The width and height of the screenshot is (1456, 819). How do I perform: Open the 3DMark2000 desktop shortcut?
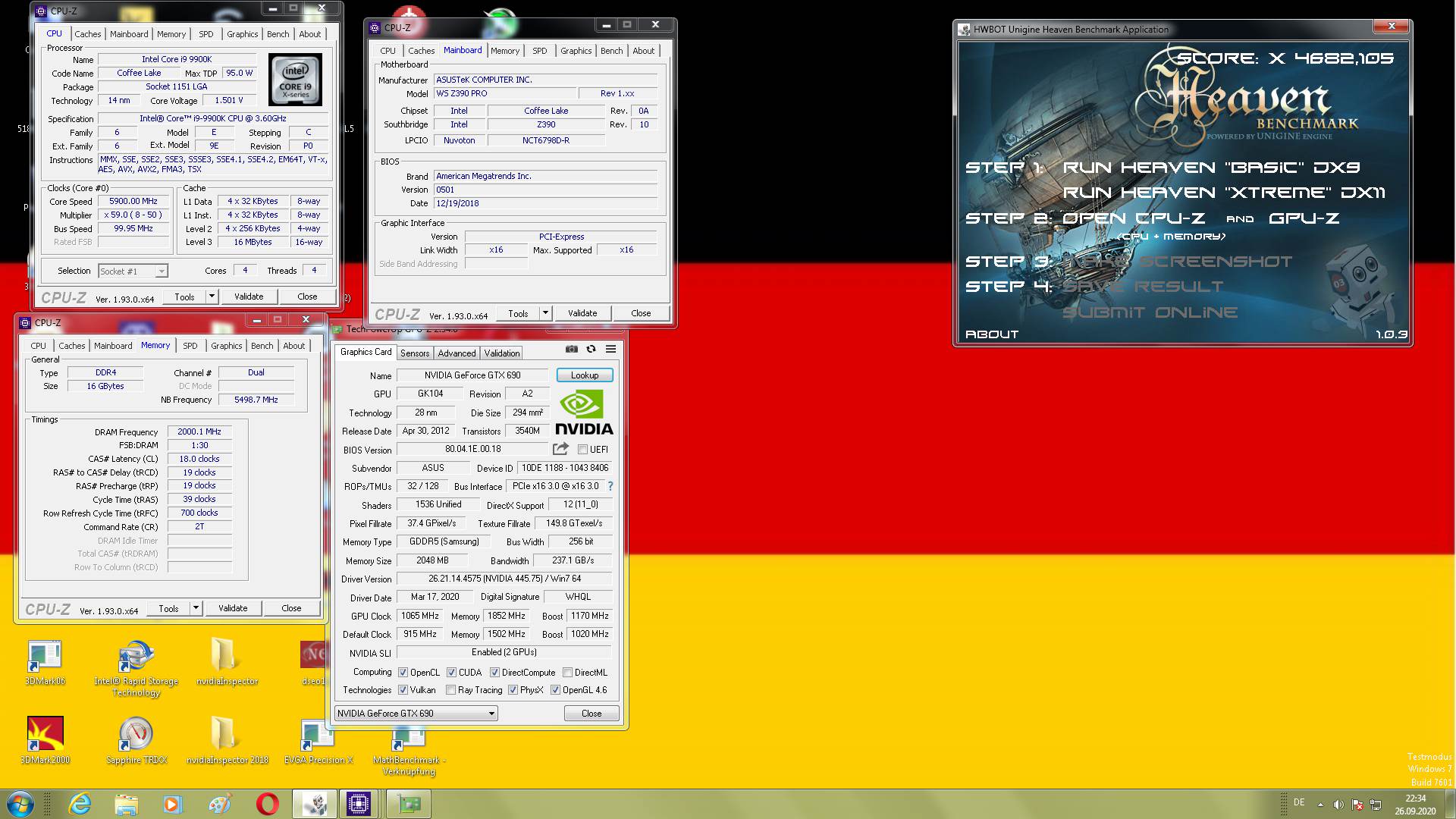(x=45, y=740)
